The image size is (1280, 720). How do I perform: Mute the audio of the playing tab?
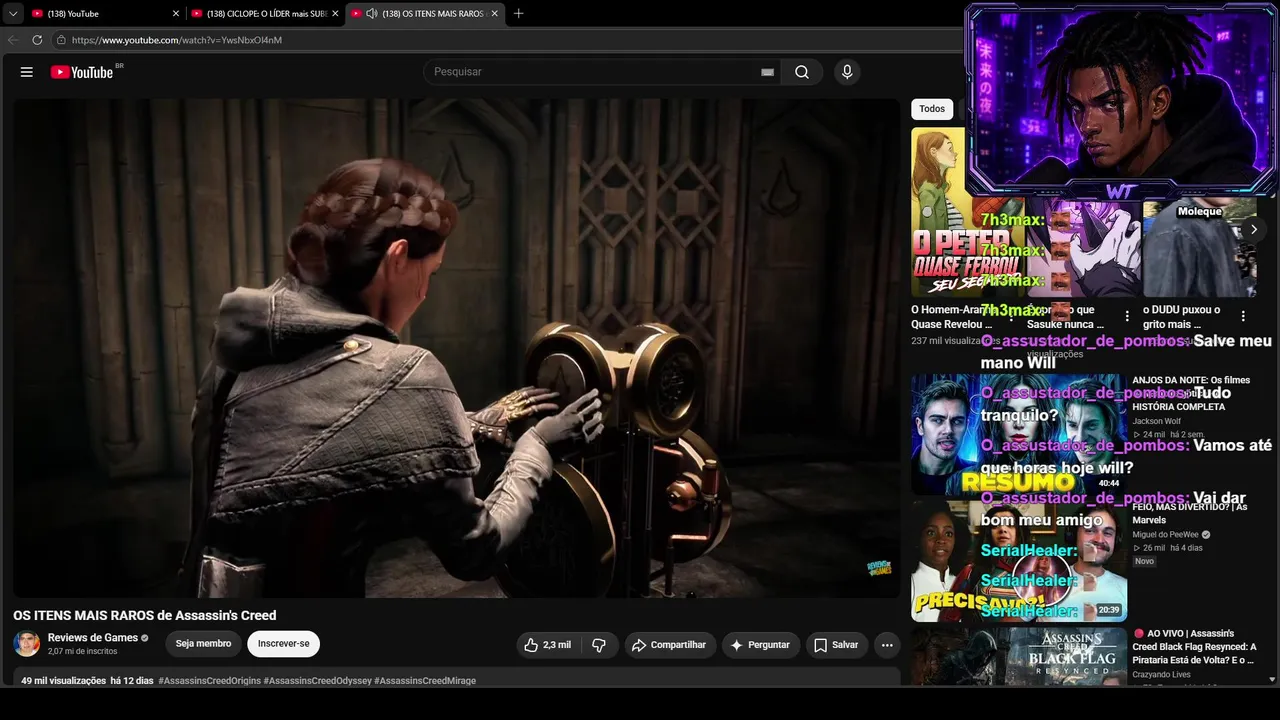tap(371, 14)
